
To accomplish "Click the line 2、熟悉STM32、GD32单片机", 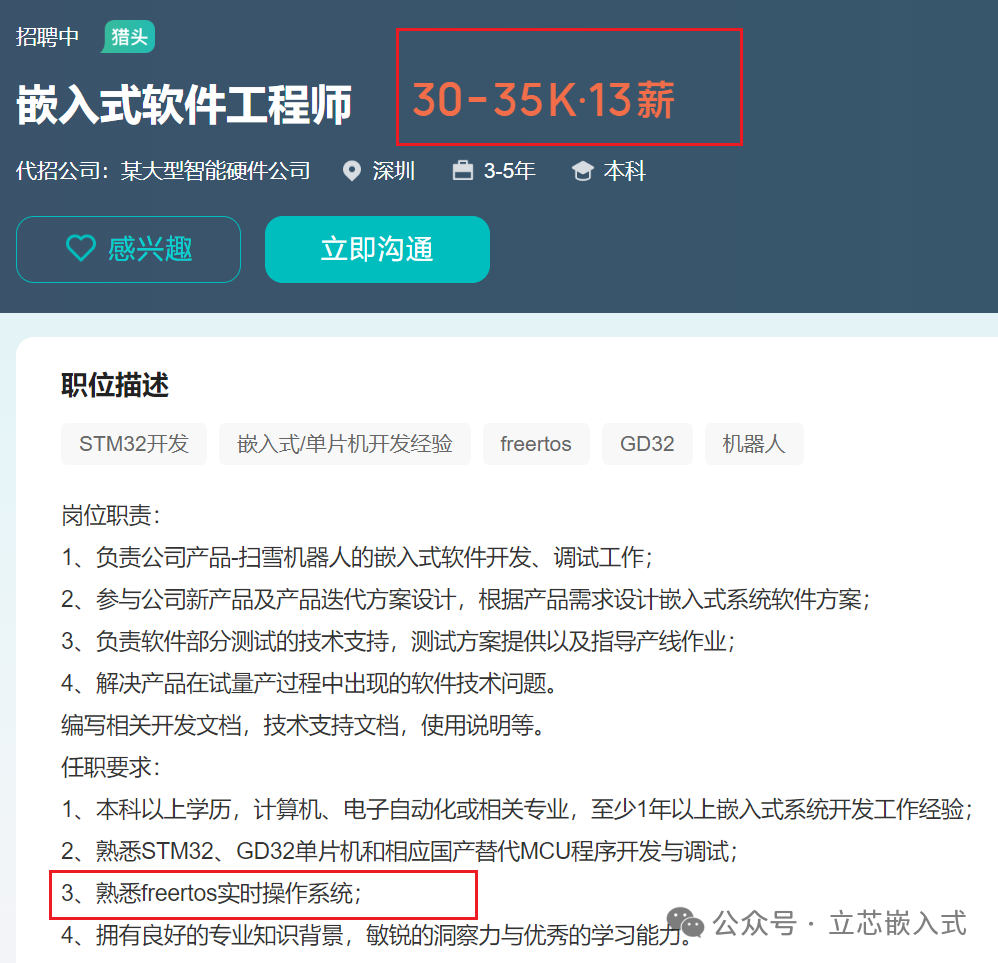I will click(x=400, y=852).
